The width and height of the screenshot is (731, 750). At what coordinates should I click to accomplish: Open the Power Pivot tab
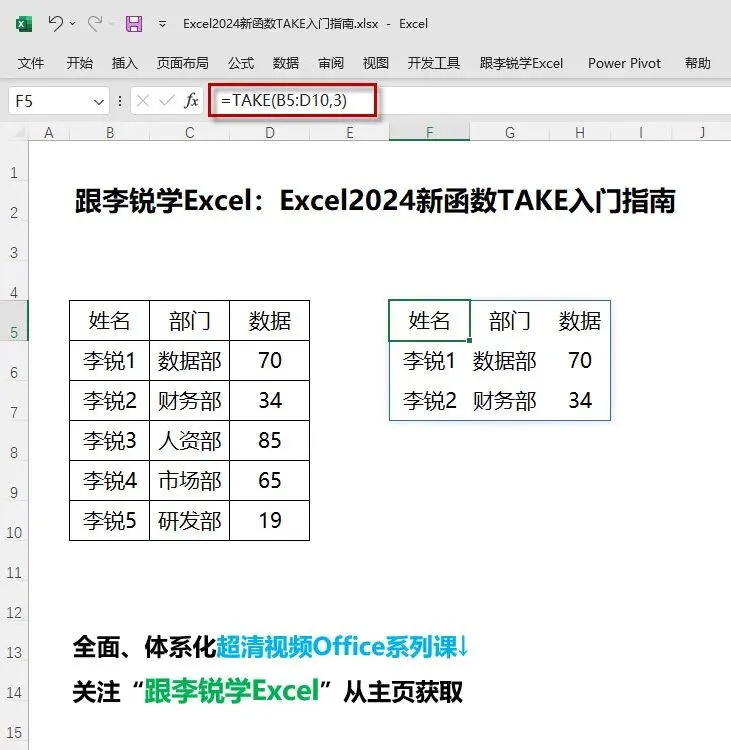pyautogui.click(x=624, y=63)
